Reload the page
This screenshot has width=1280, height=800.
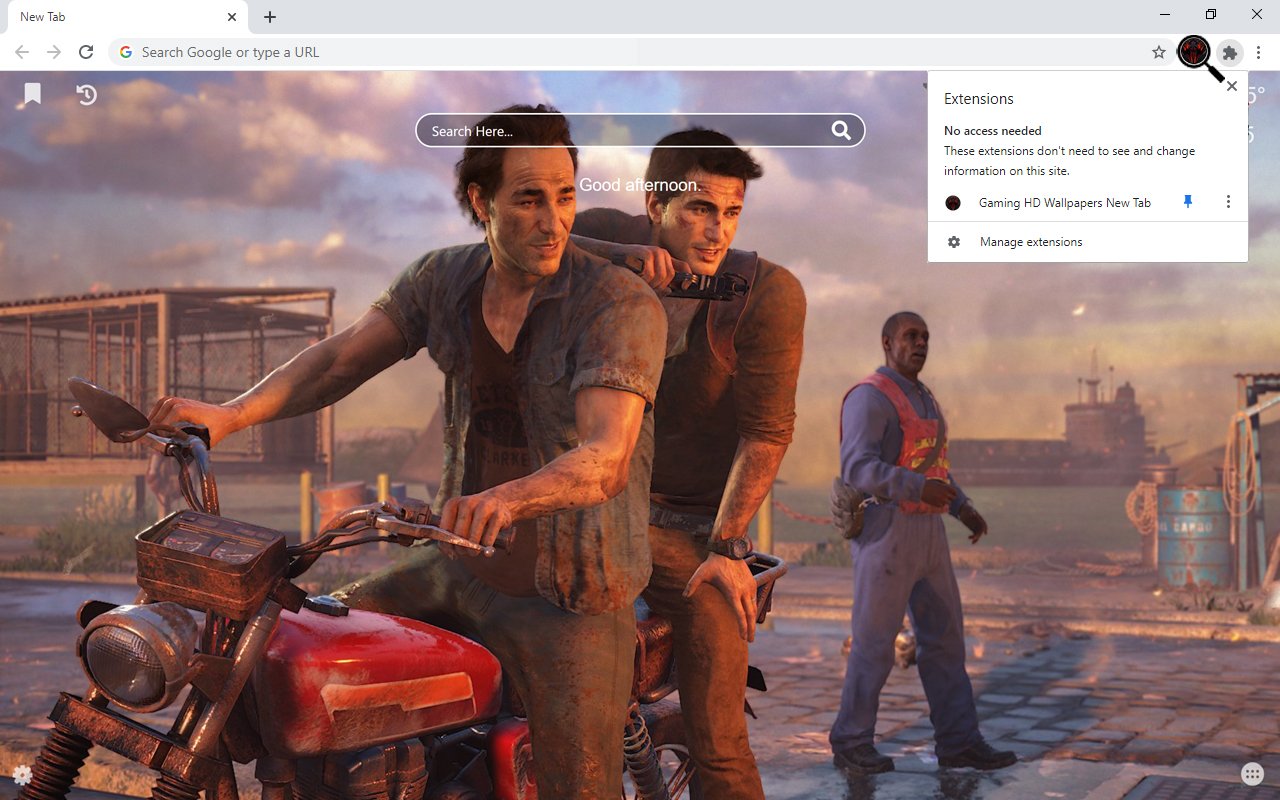click(86, 52)
